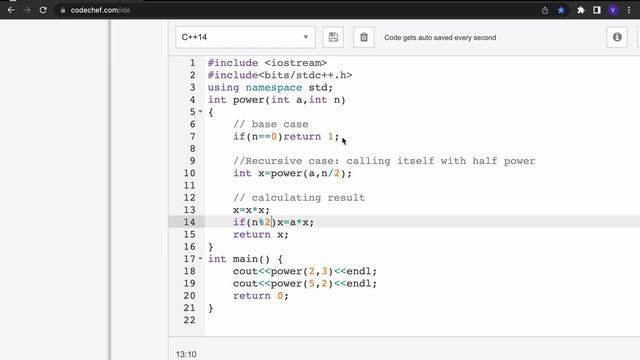Click 'Code gets auto saved every second' text

[440, 38]
